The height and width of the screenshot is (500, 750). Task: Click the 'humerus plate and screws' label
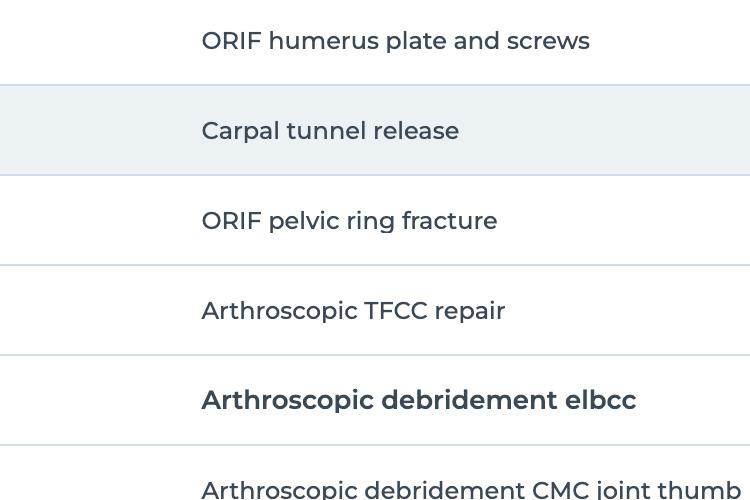[429, 41]
